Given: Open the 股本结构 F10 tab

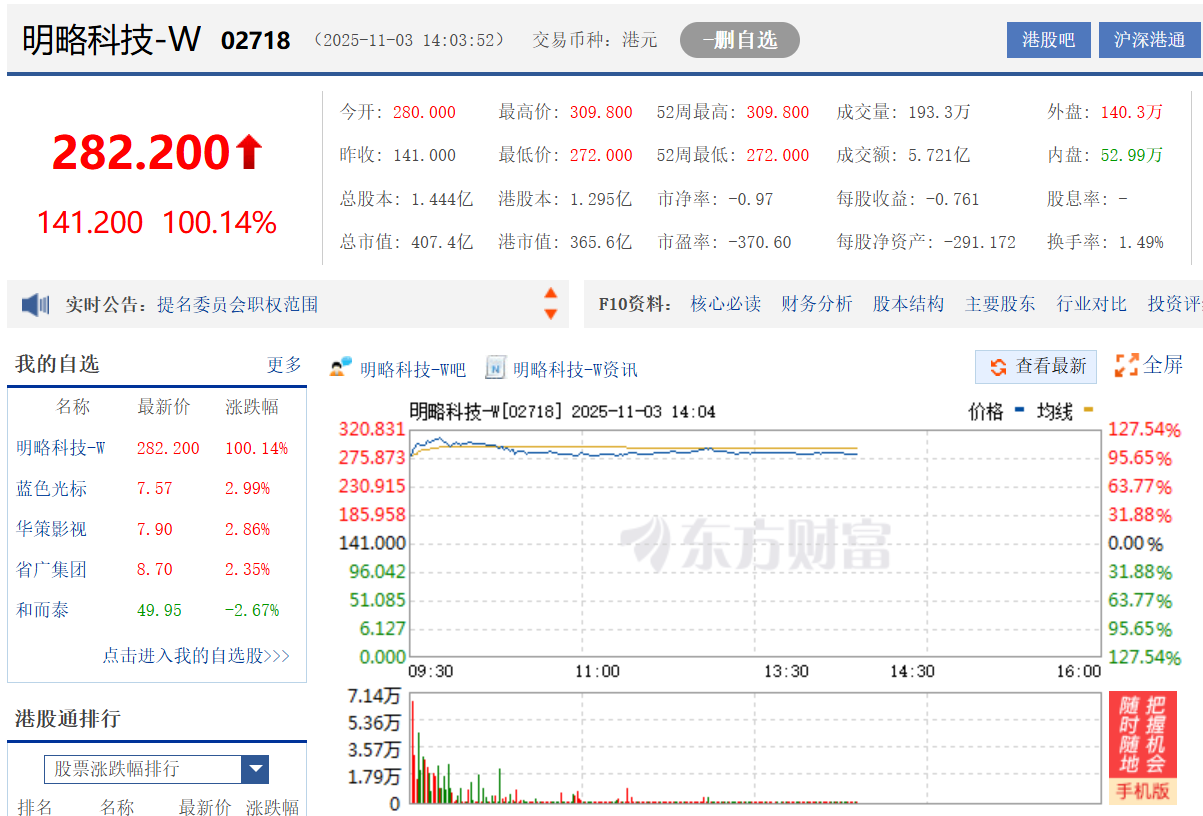Looking at the screenshot, I should pos(908,304).
